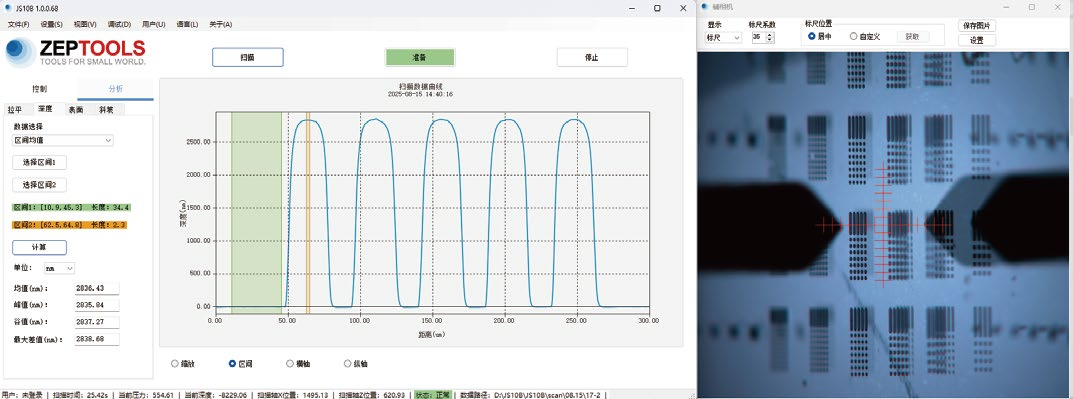Select the 缩放 radio button

click(174, 363)
